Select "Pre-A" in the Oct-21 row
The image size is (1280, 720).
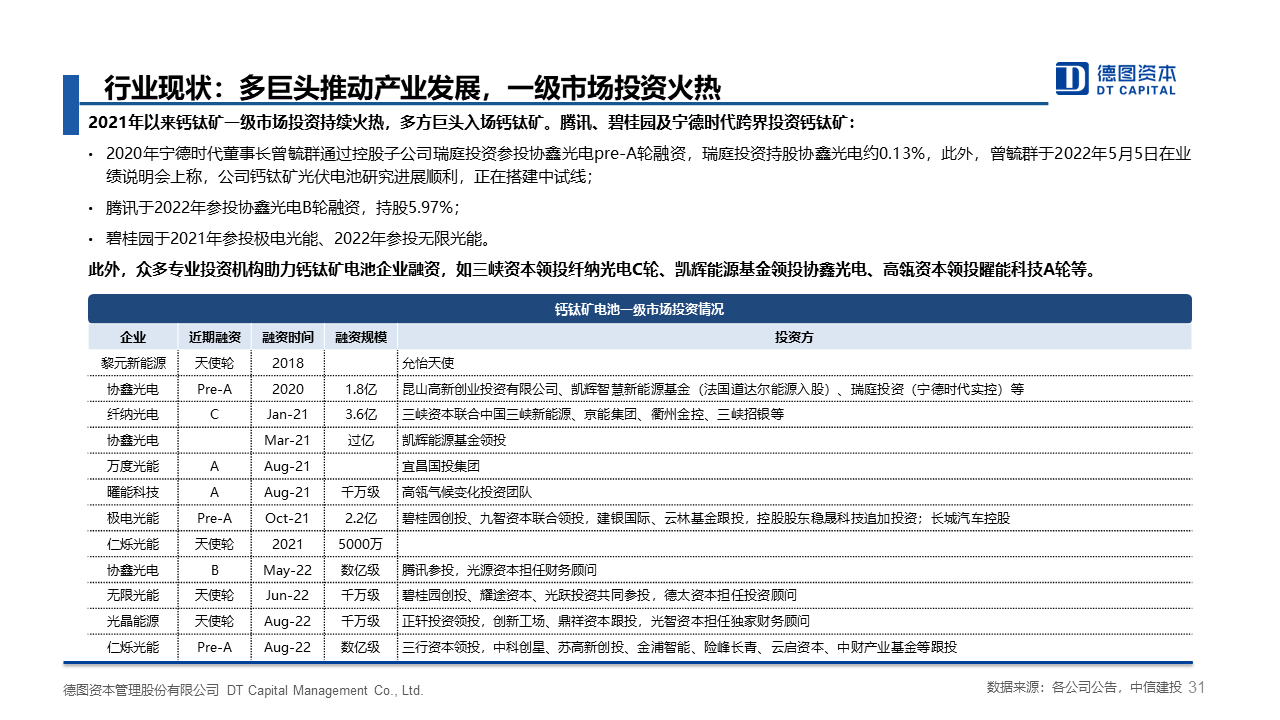pos(214,518)
